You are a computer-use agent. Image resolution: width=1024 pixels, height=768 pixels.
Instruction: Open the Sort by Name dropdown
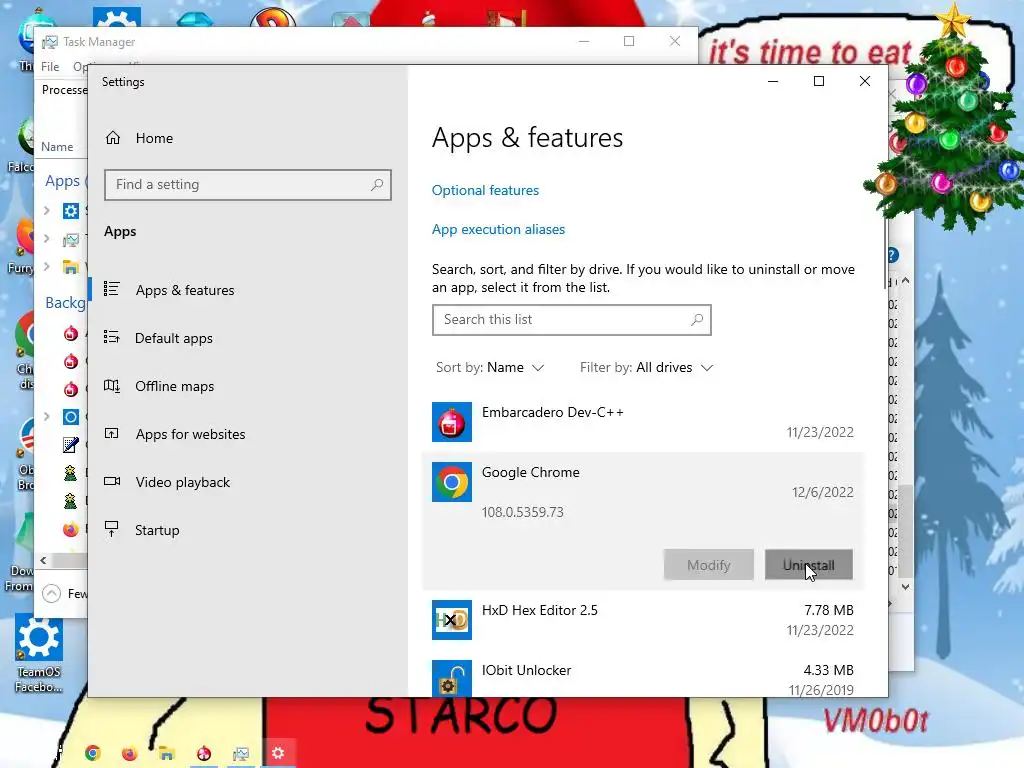pos(490,368)
